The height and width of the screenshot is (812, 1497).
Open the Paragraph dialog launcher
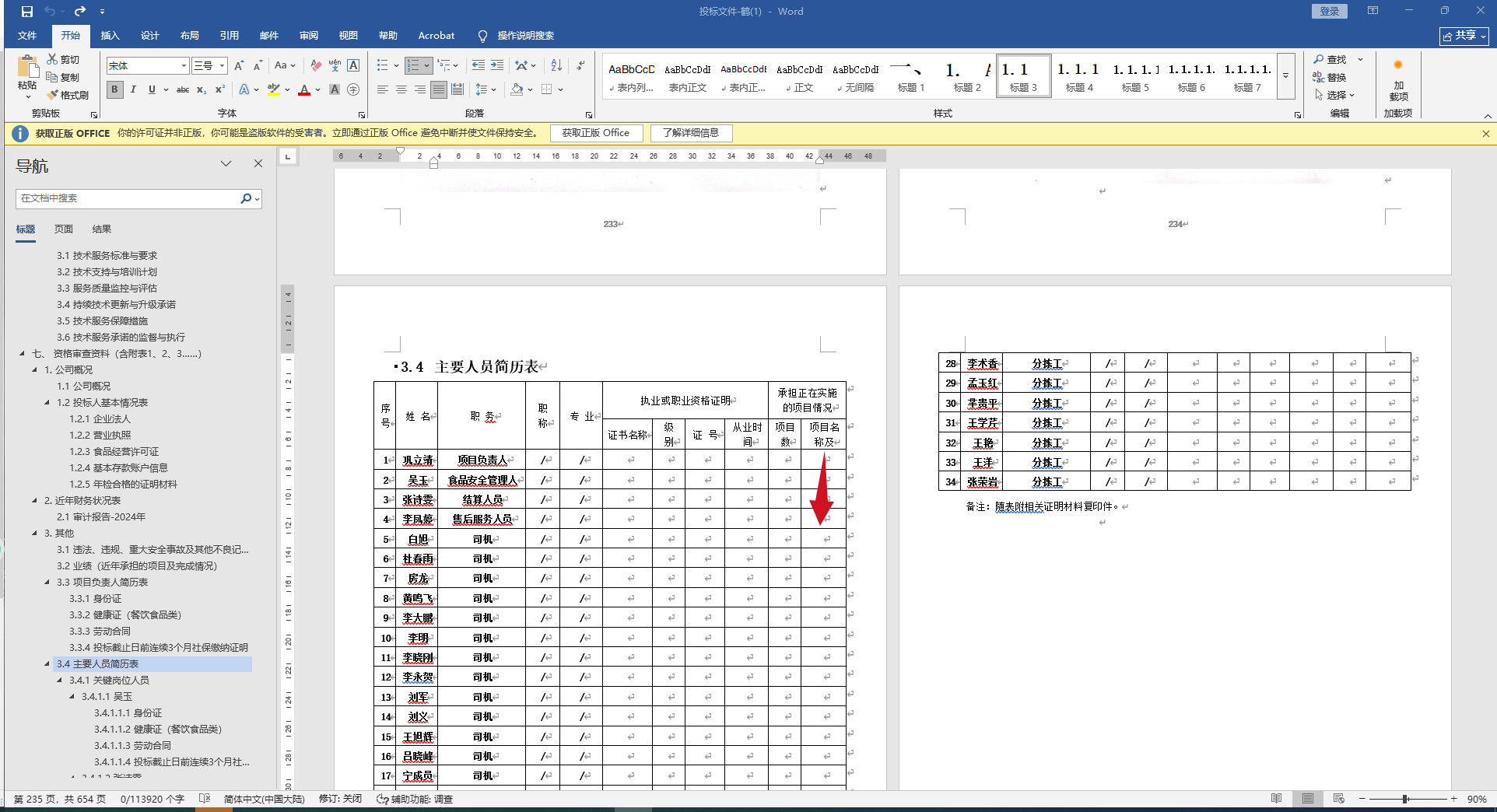(589, 114)
